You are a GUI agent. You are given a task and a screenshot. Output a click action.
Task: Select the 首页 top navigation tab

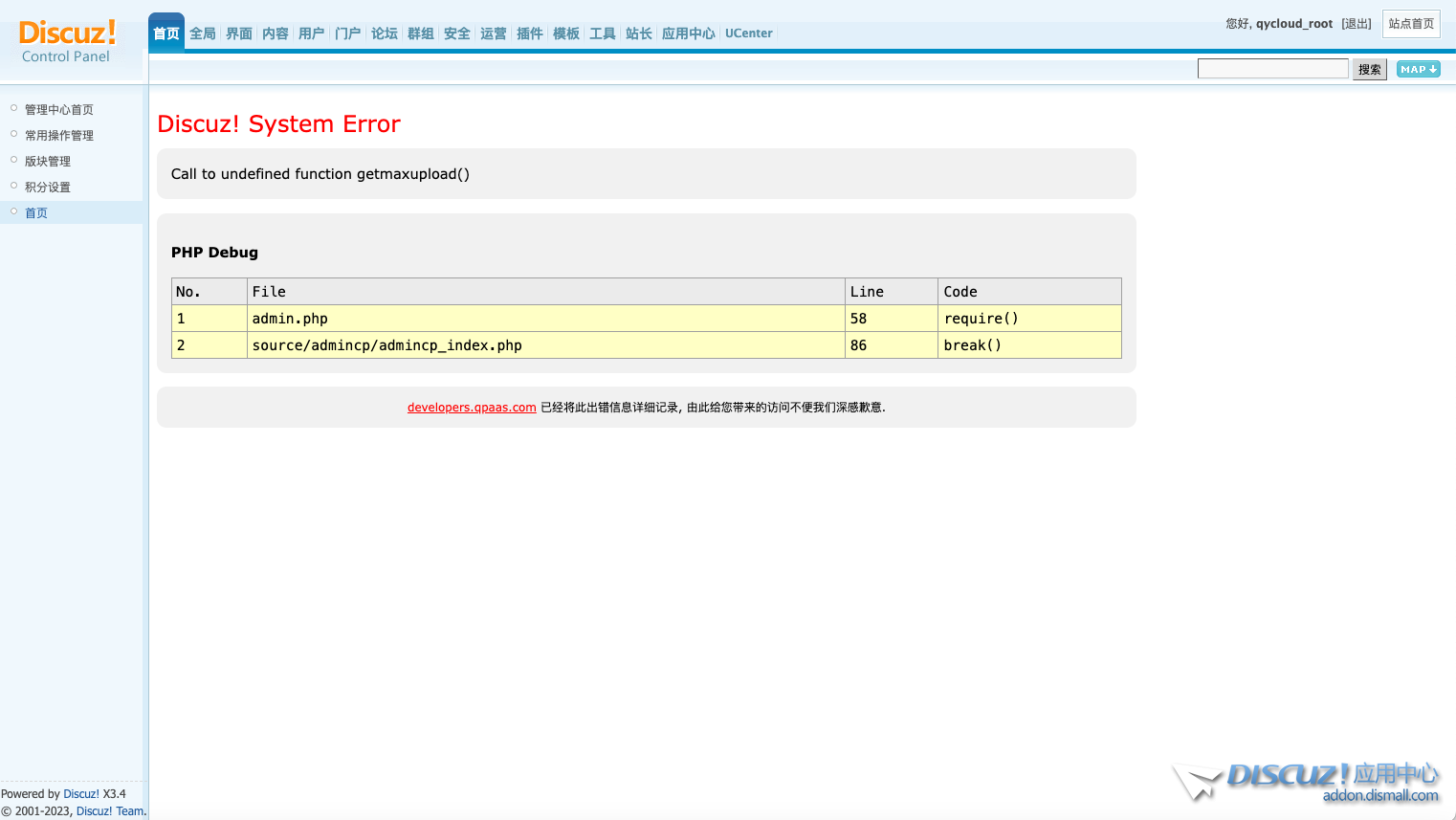pyautogui.click(x=166, y=33)
